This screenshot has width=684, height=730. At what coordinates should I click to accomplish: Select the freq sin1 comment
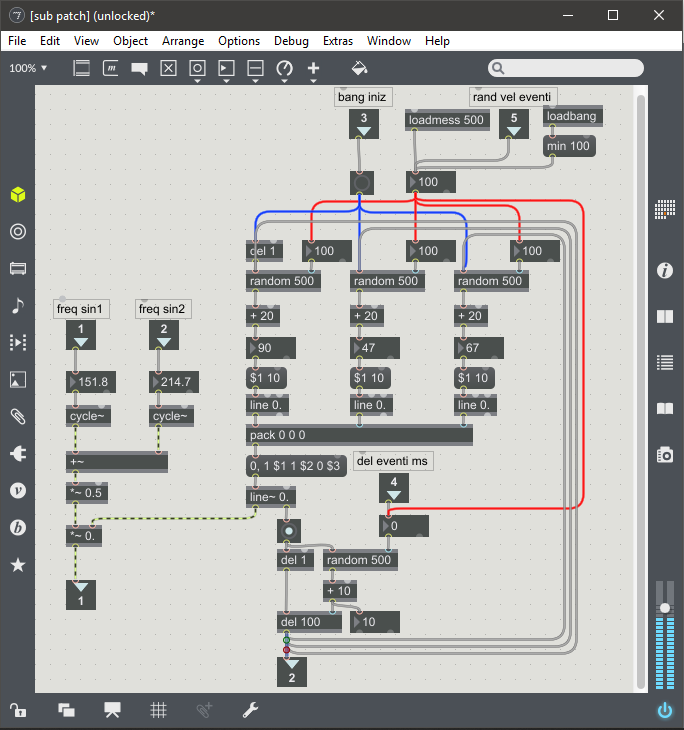pyautogui.click(x=81, y=309)
